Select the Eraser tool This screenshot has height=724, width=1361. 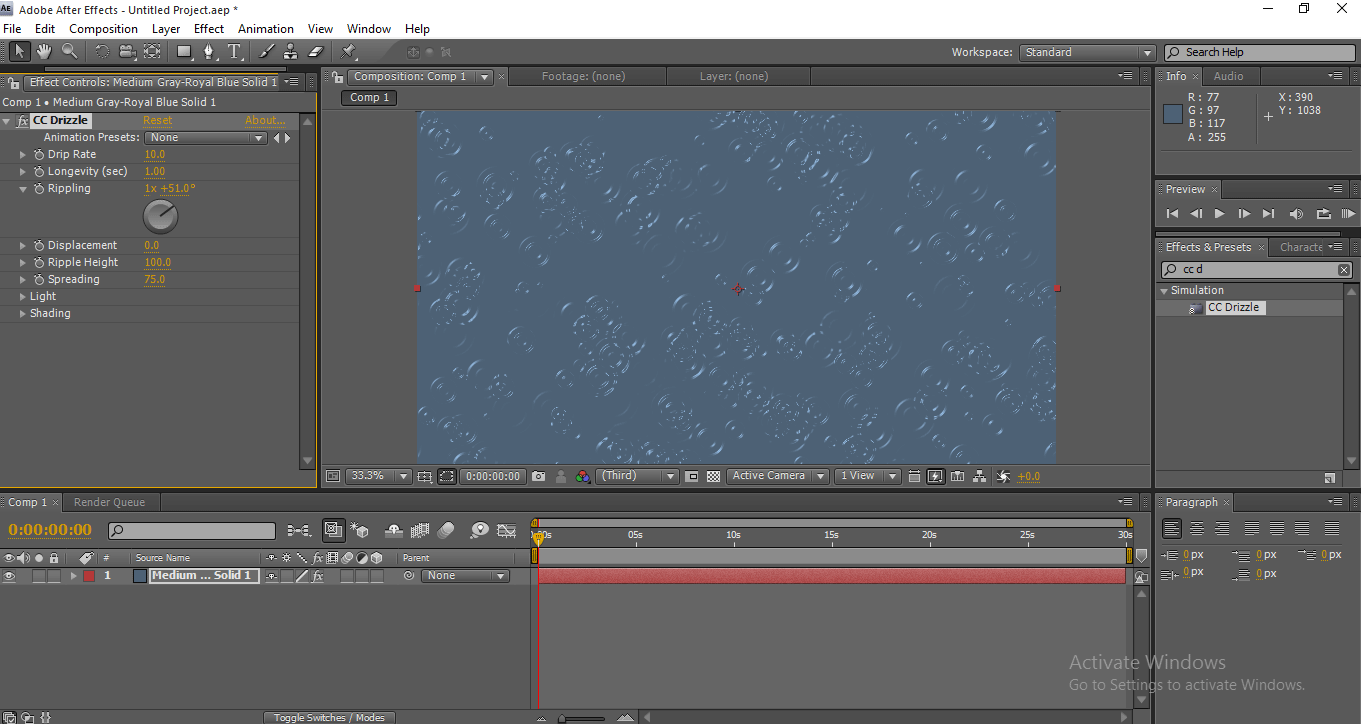point(316,51)
